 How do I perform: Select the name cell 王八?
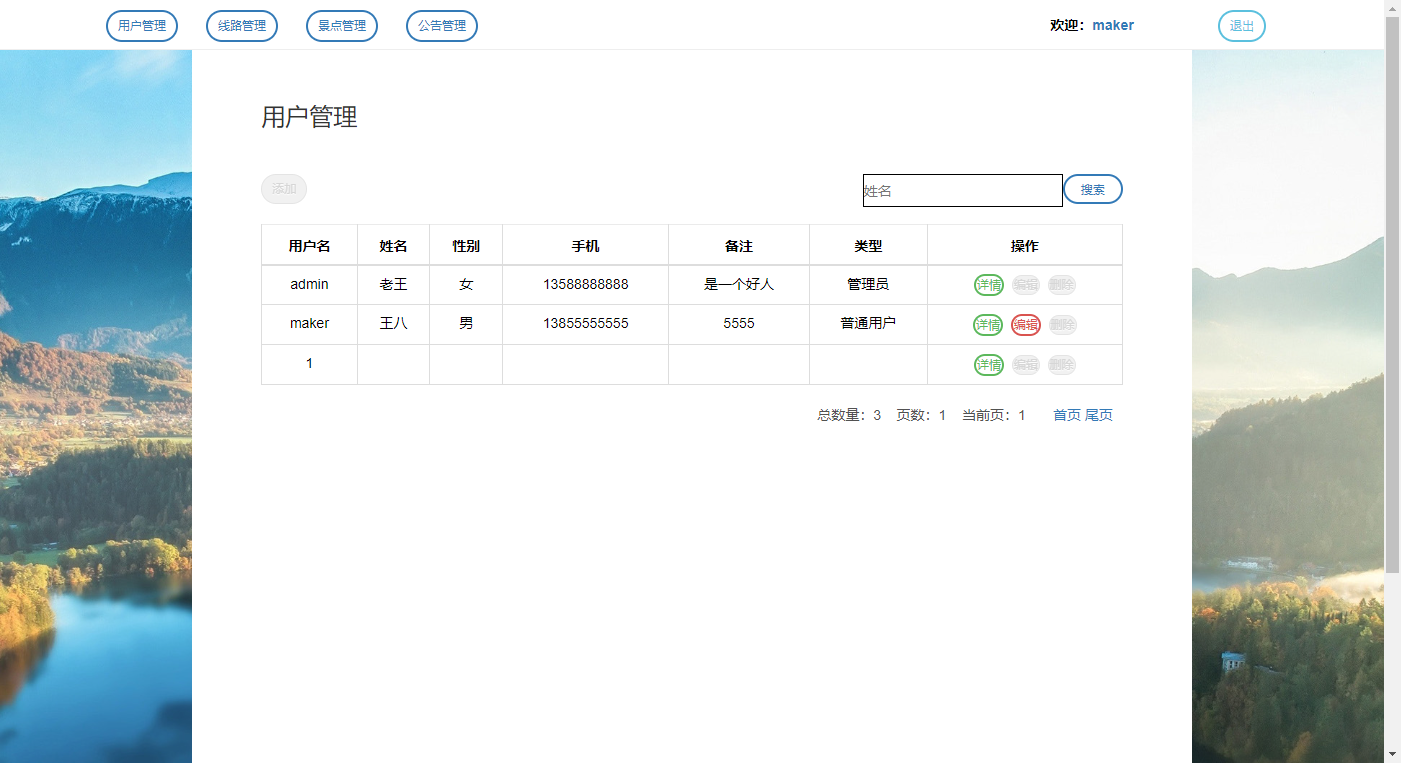(394, 323)
